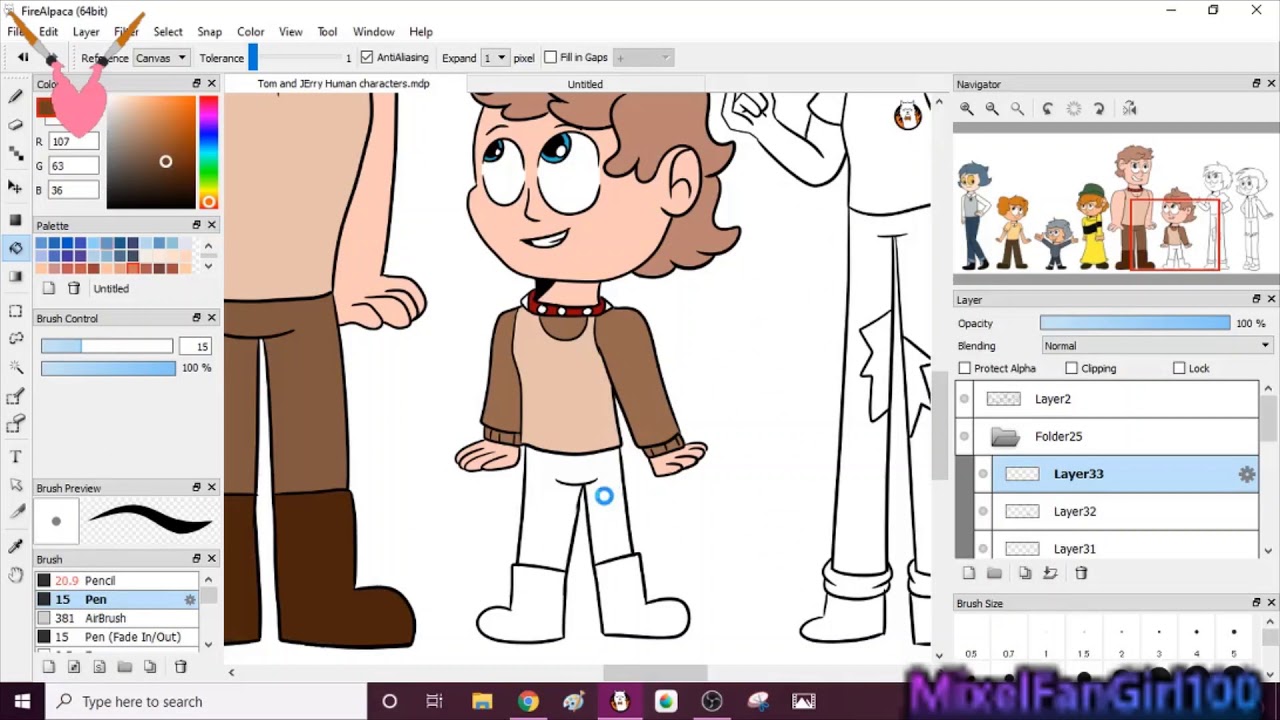Enable the layer Lock checkbox
This screenshot has height=720, width=1280.
coord(1179,369)
